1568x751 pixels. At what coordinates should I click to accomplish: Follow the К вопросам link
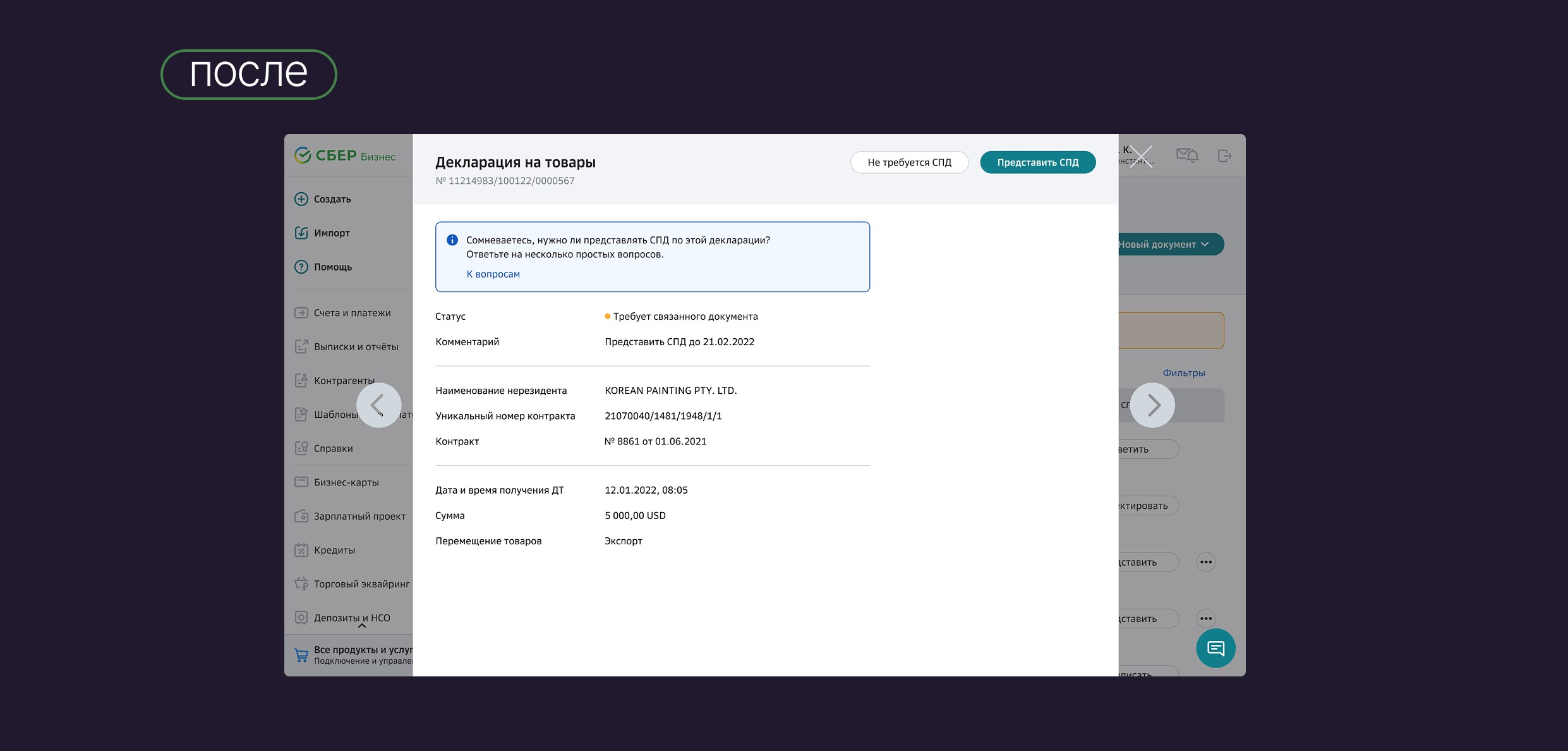(x=493, y=274)
